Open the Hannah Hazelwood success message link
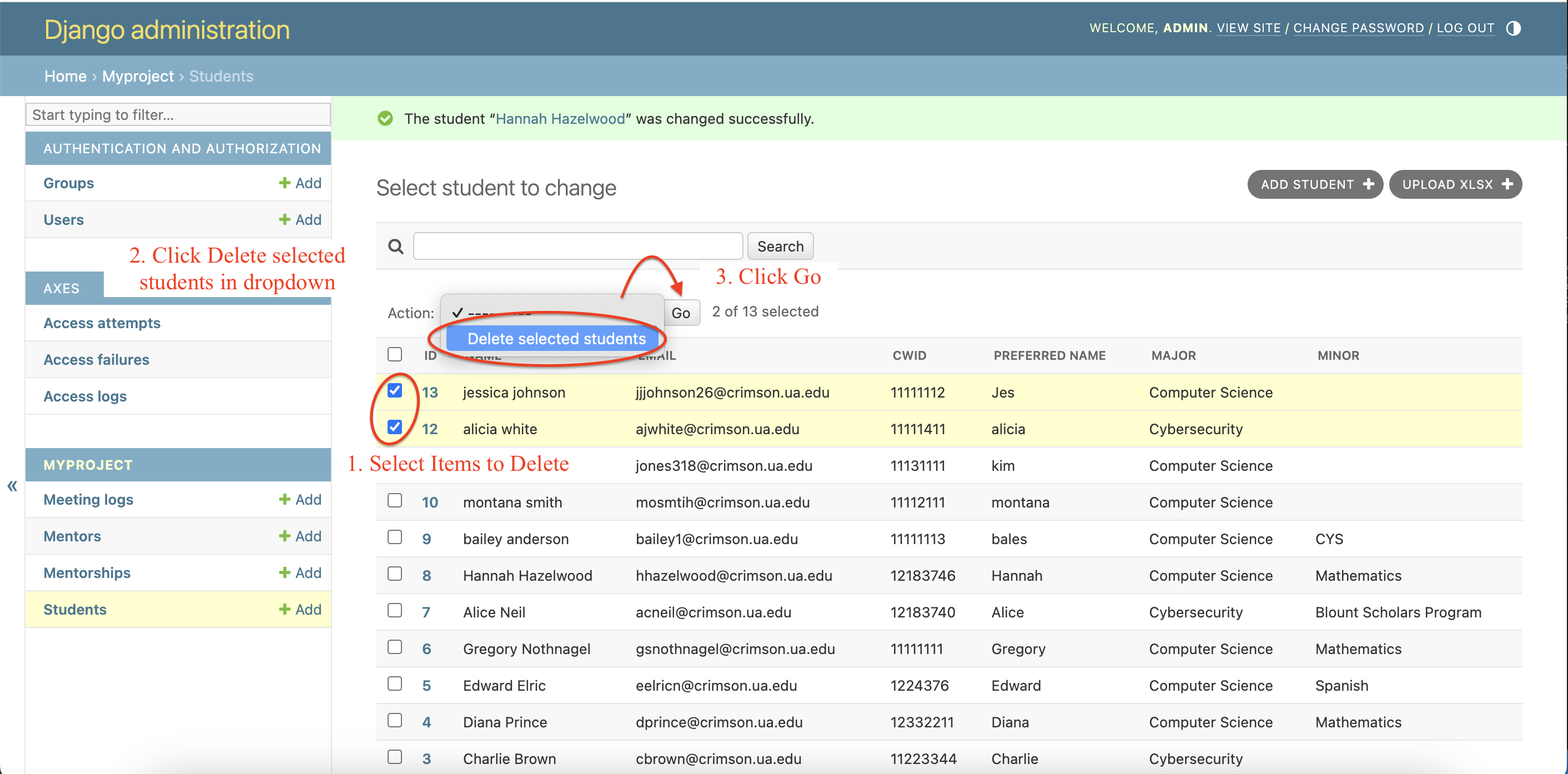This screenshot has width=1568, height=774. click(560, 119)
